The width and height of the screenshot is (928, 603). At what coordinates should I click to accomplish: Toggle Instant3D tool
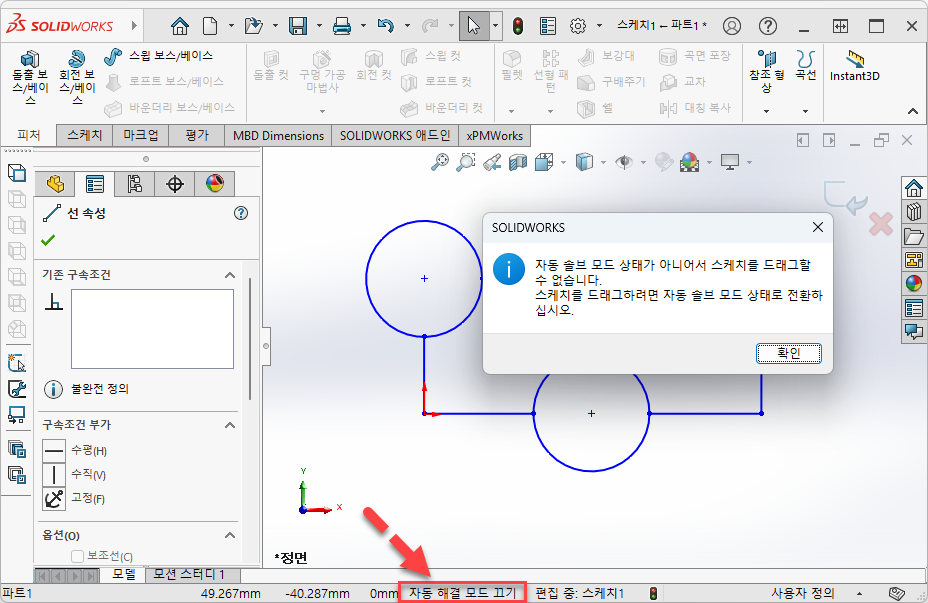coord(855,66)
